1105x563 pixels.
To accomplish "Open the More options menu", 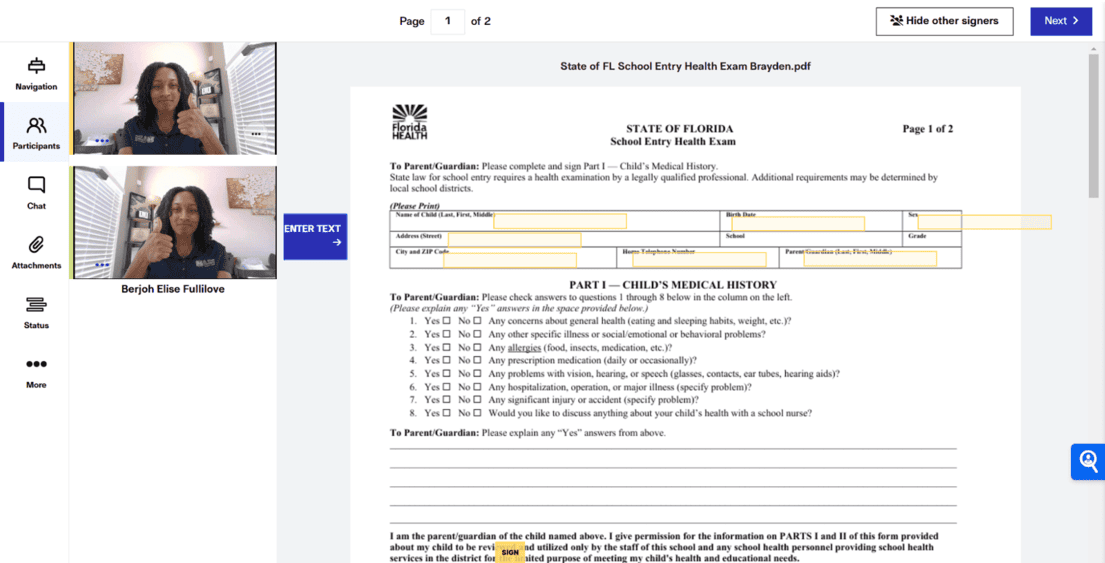I will [36, 372].
